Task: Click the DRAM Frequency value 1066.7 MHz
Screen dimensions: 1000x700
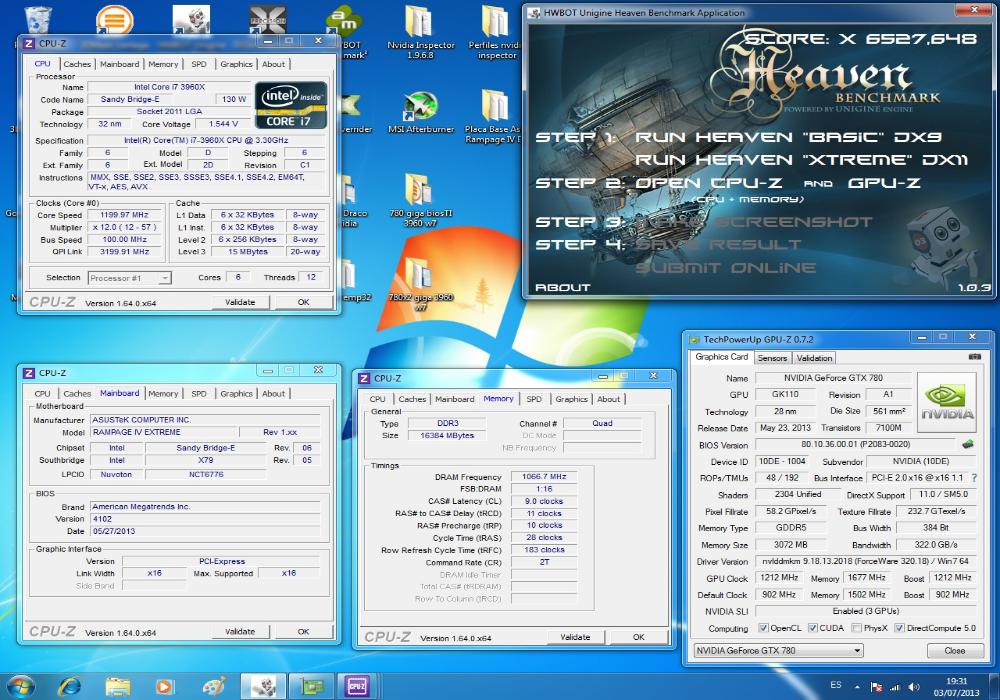Action: click(x=544, y=476)
